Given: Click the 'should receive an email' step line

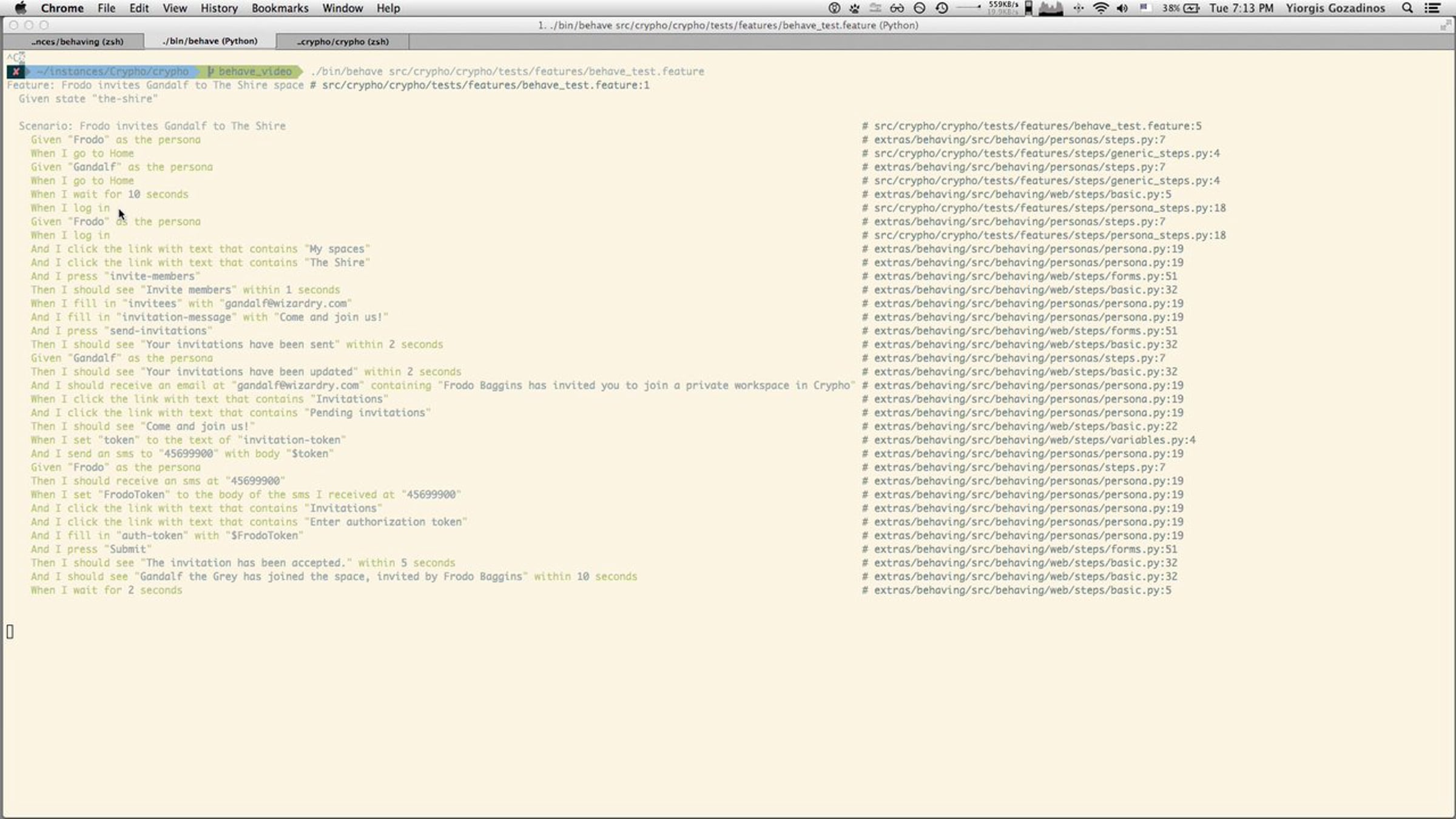Looking at the screenshot, I should [x=443, y=385].
